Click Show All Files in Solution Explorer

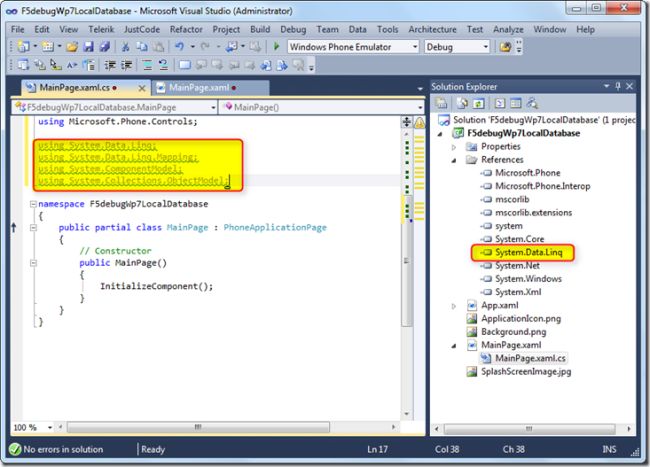pos(462,103)
